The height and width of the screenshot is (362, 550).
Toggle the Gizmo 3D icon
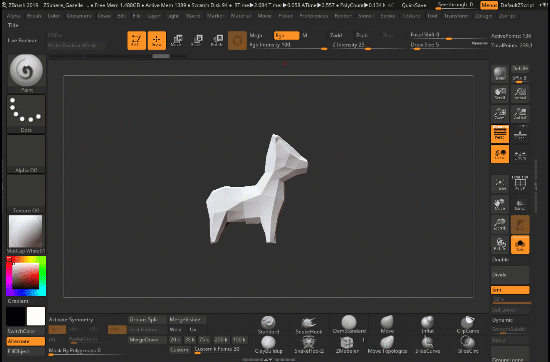coord(237,40)
